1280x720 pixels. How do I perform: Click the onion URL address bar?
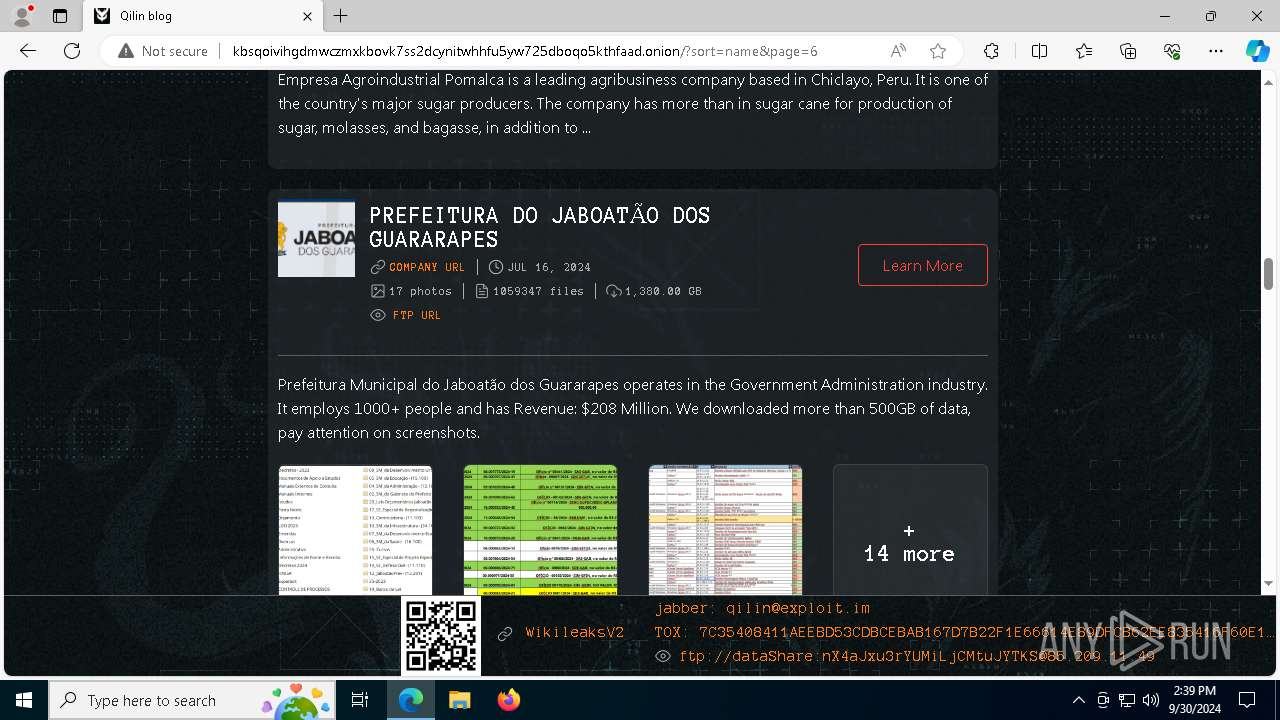click(x=525, y=51)
